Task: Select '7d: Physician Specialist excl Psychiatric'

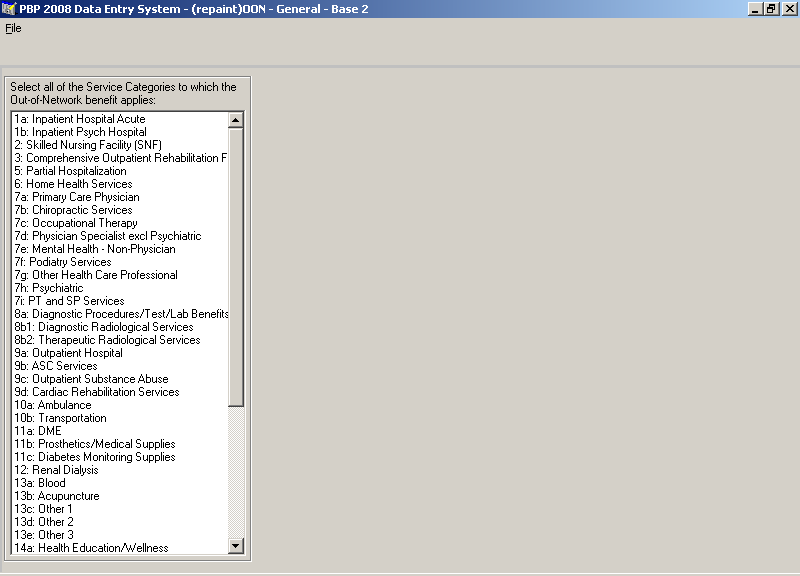Action: coord(120,236)
